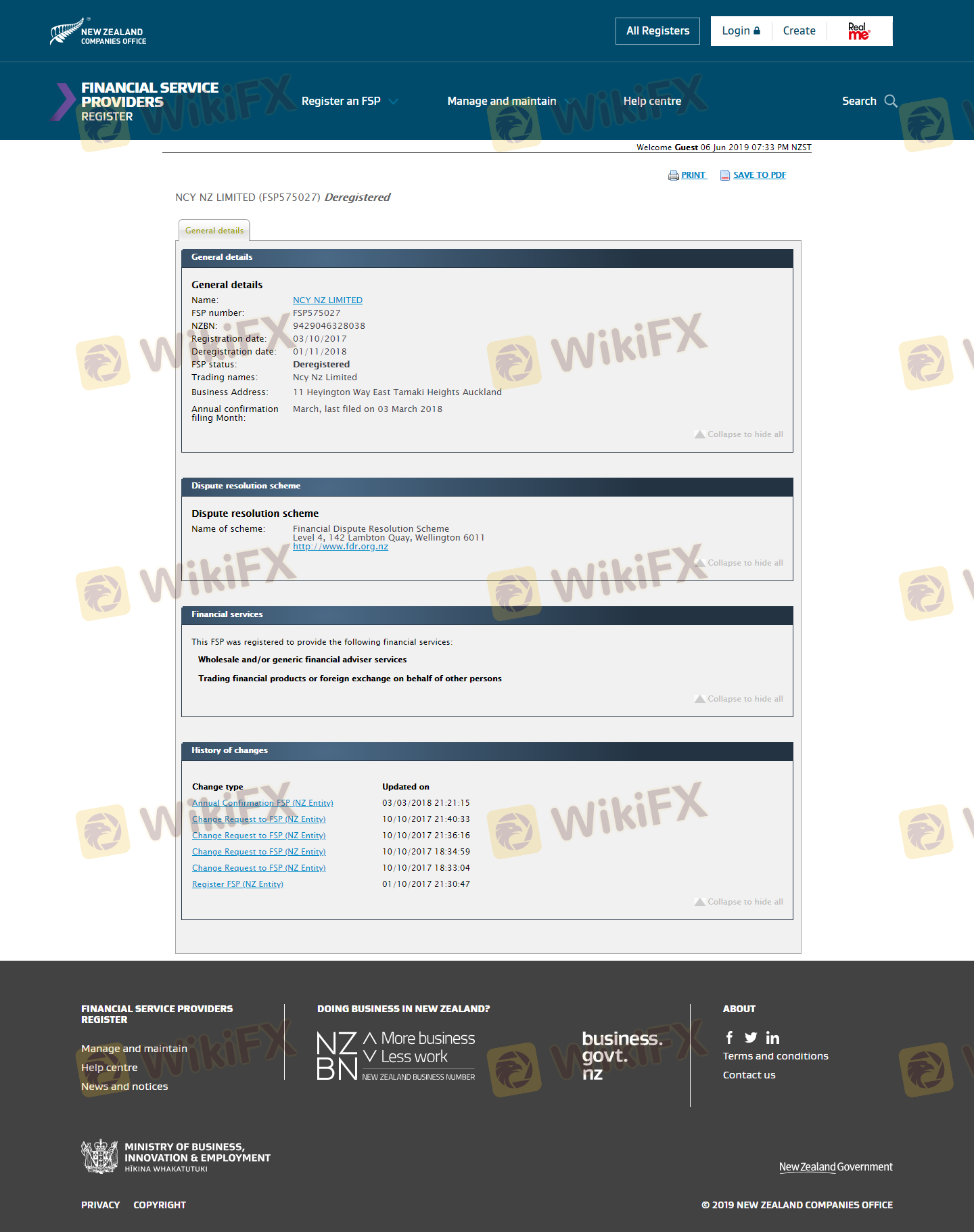The width and height of the screenshot is (974, 1232).
Task: Click the Search menu label
Action: 859,101
